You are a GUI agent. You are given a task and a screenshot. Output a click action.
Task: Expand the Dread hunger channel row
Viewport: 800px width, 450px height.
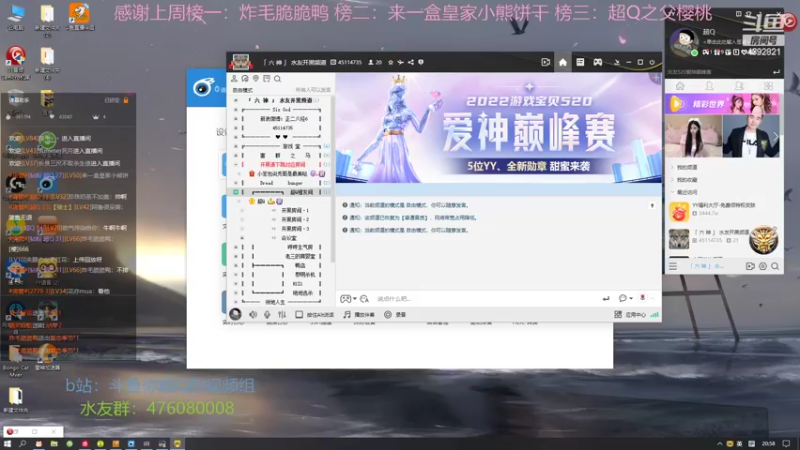click(236, 183)
